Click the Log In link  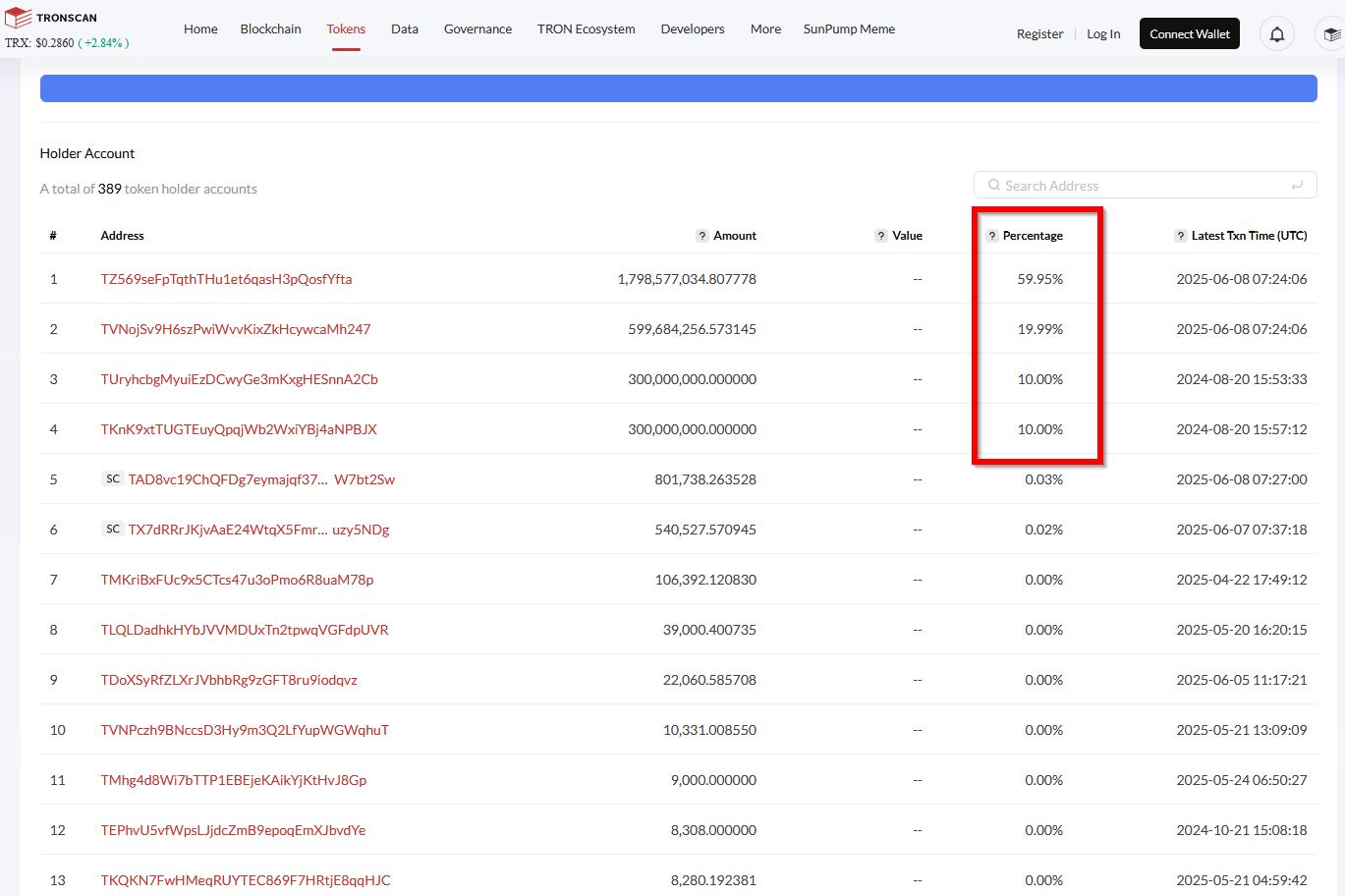[1103, 34]
